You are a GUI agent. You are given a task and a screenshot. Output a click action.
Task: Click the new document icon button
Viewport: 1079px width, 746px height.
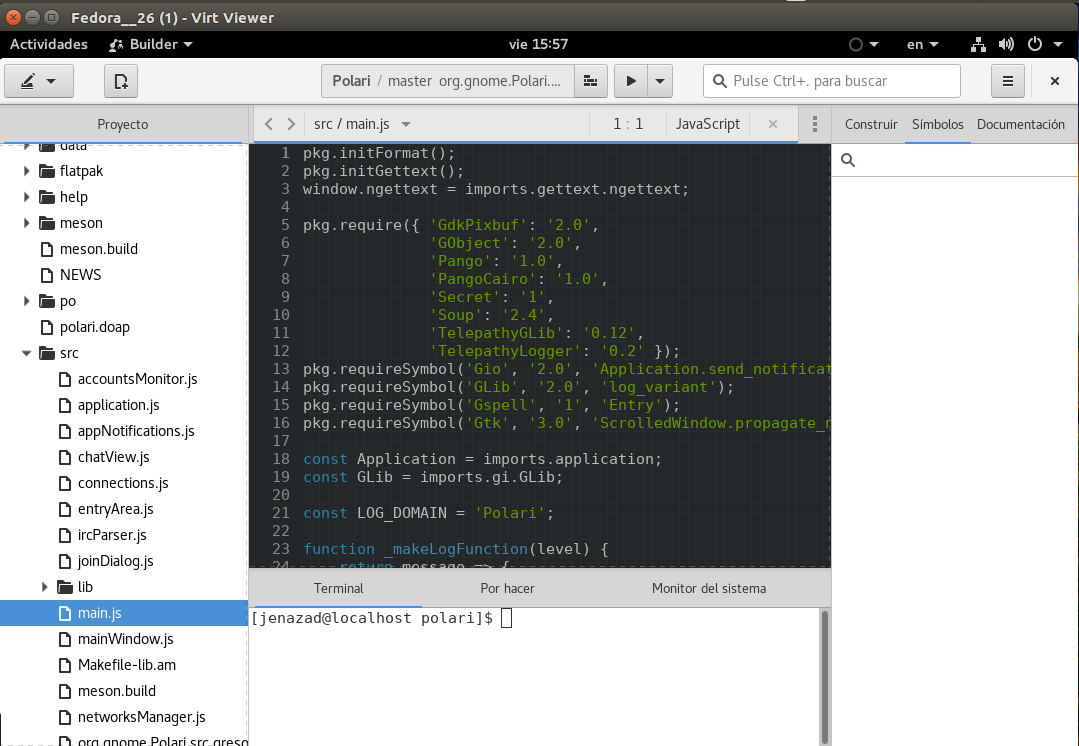coord(121,81)
